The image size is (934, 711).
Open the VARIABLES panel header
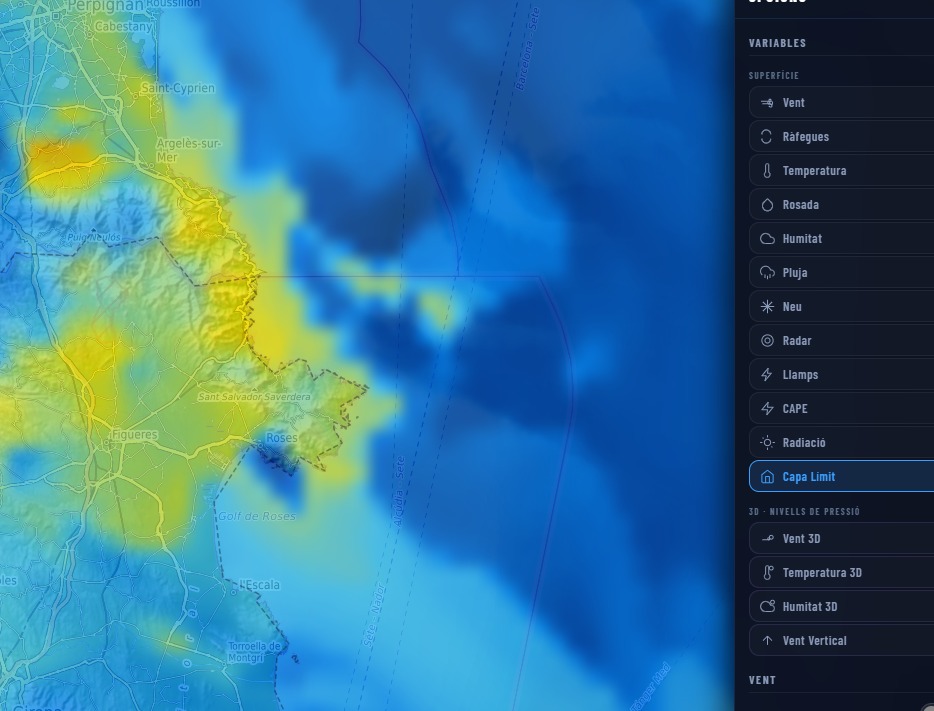tap(777, 43)
